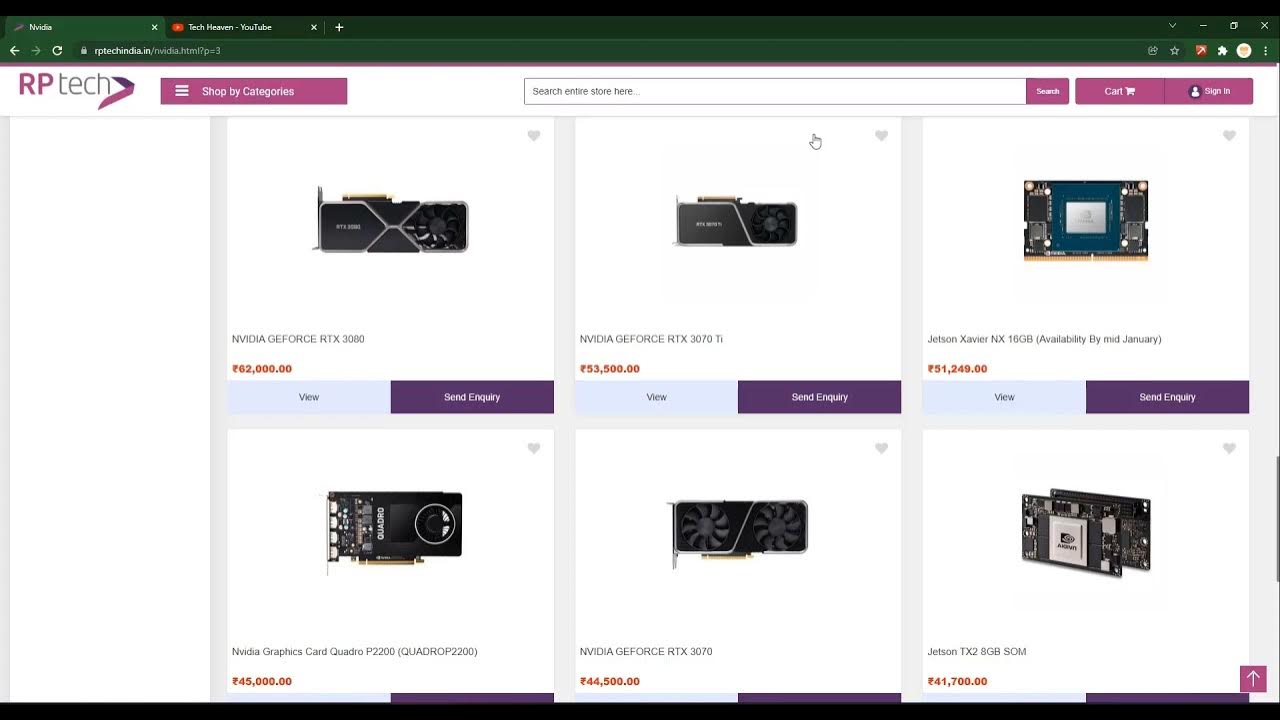Click the browser address bar URL
The height and width of the screenshot is (720, 1280).
(157, 50)
